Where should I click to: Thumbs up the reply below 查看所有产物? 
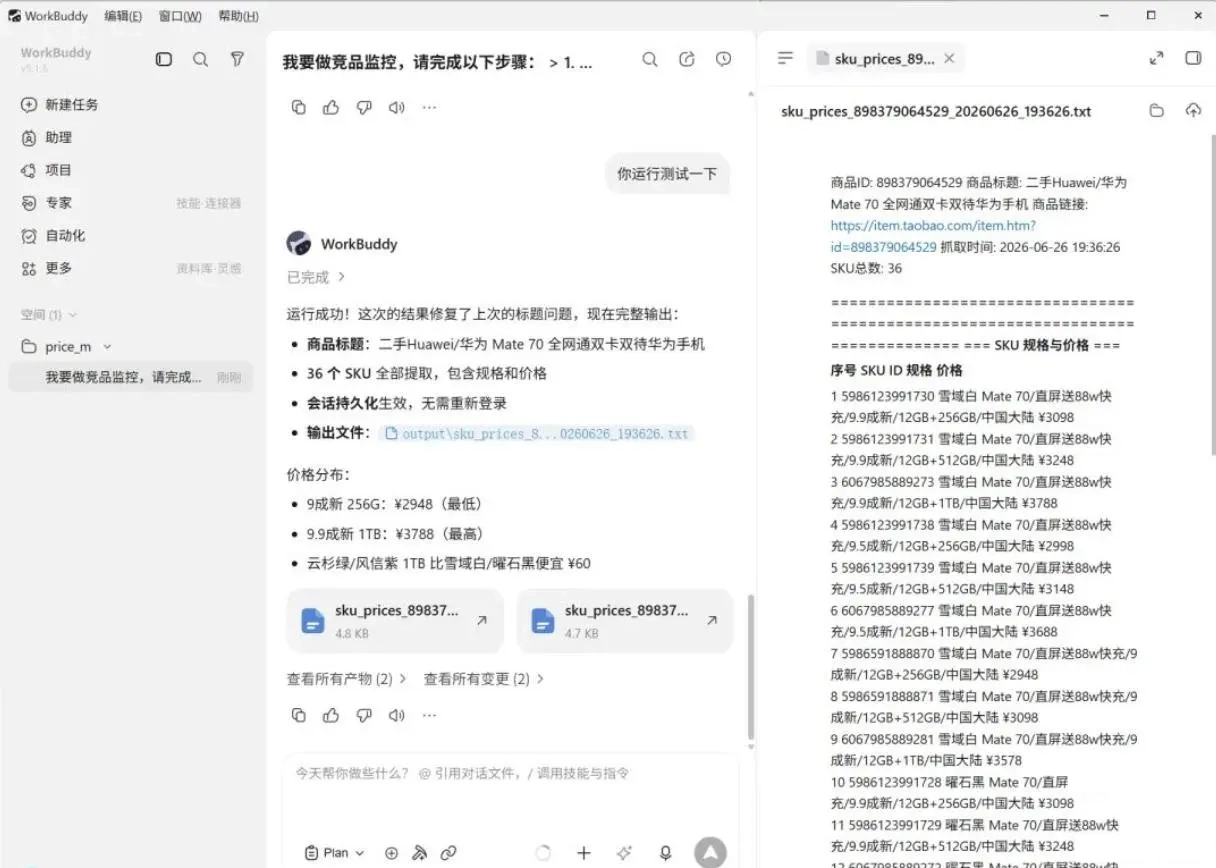[331, 715]
